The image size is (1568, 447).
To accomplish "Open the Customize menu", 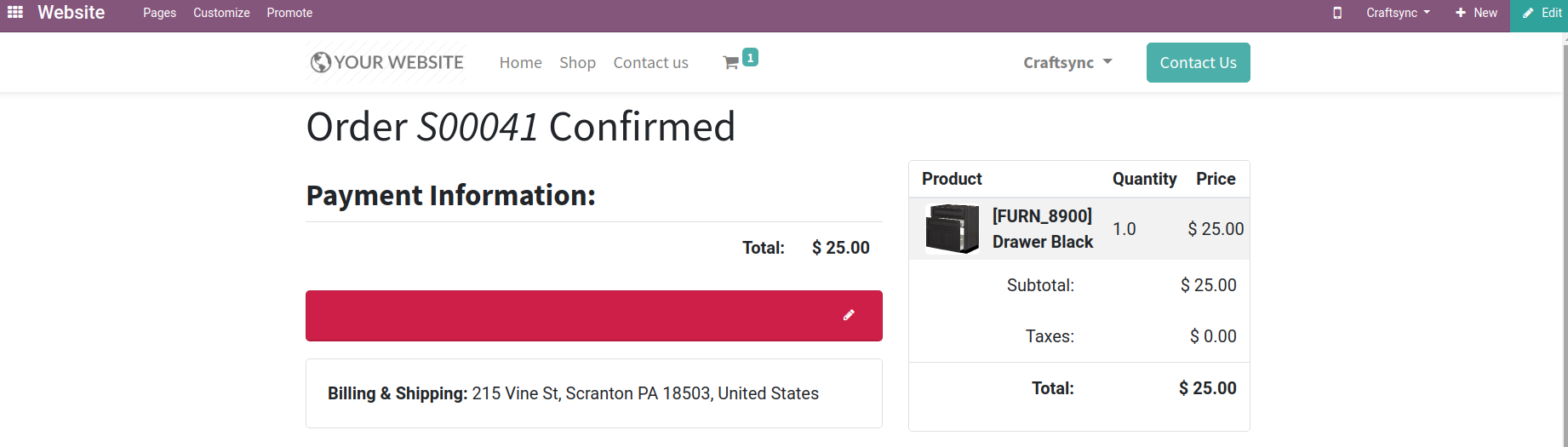I will click(221, 13).
